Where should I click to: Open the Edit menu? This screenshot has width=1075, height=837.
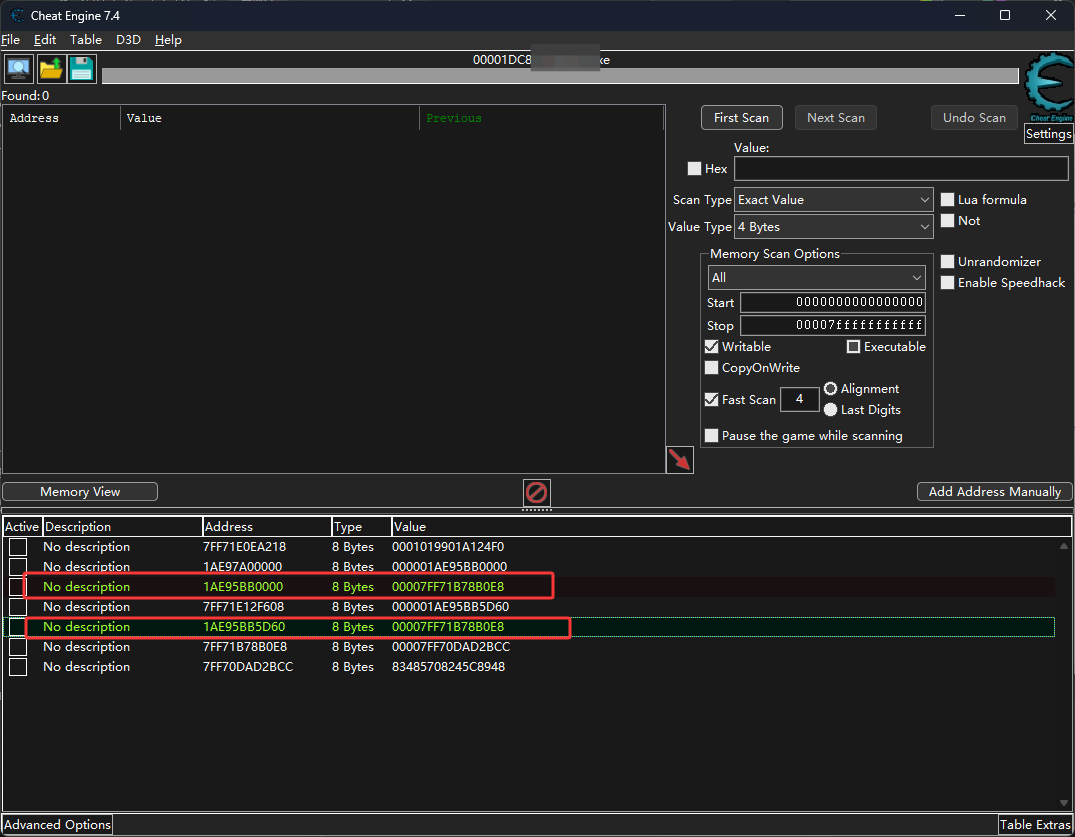(45, 40)
